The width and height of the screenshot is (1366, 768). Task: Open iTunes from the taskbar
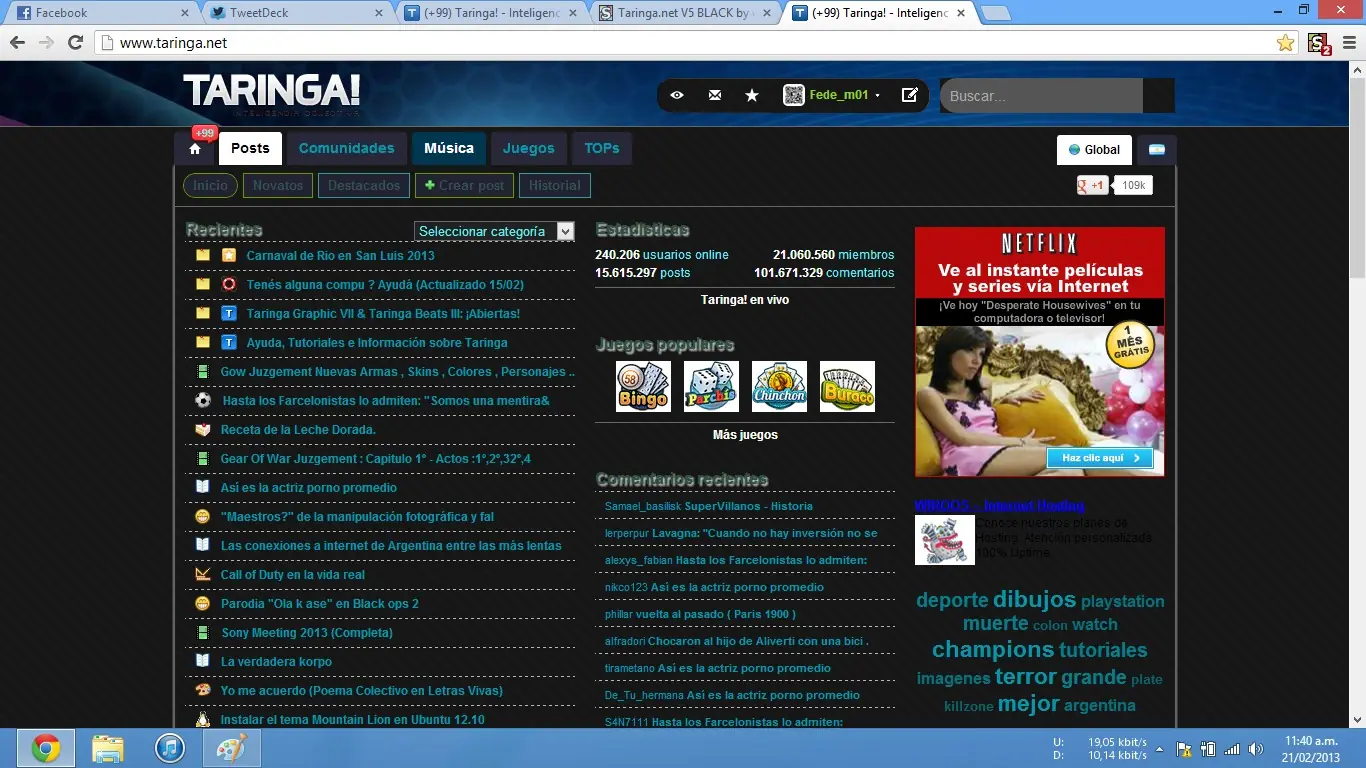[171, 748]
